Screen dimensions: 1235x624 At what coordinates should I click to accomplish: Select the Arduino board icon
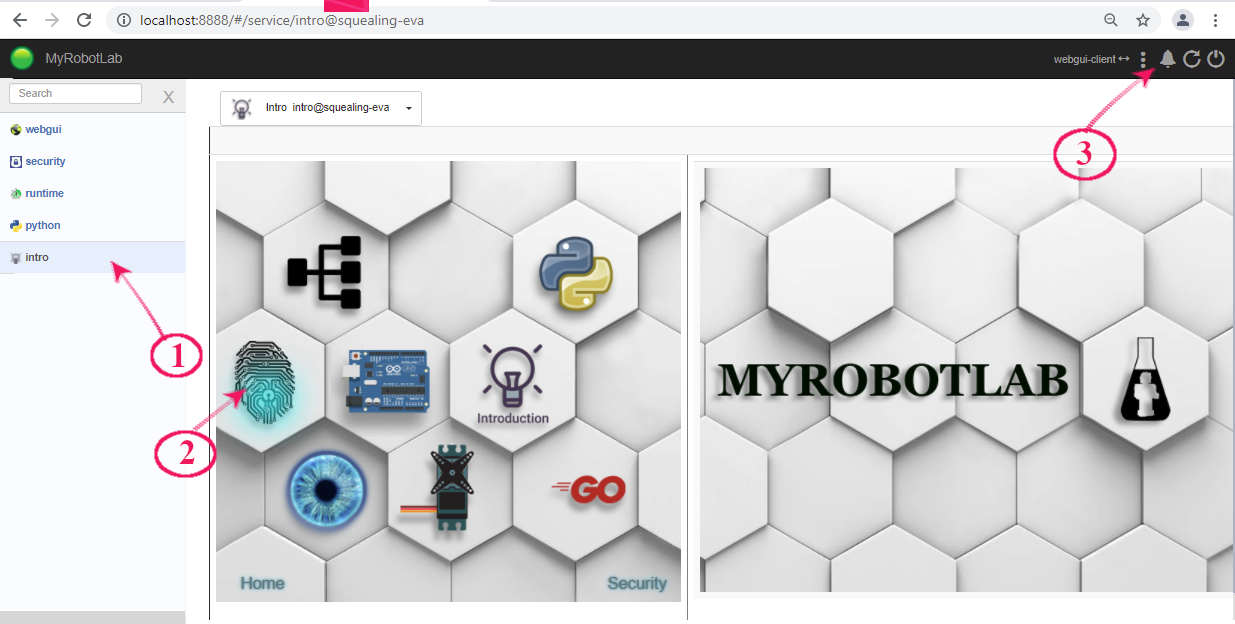click(388, 380)
